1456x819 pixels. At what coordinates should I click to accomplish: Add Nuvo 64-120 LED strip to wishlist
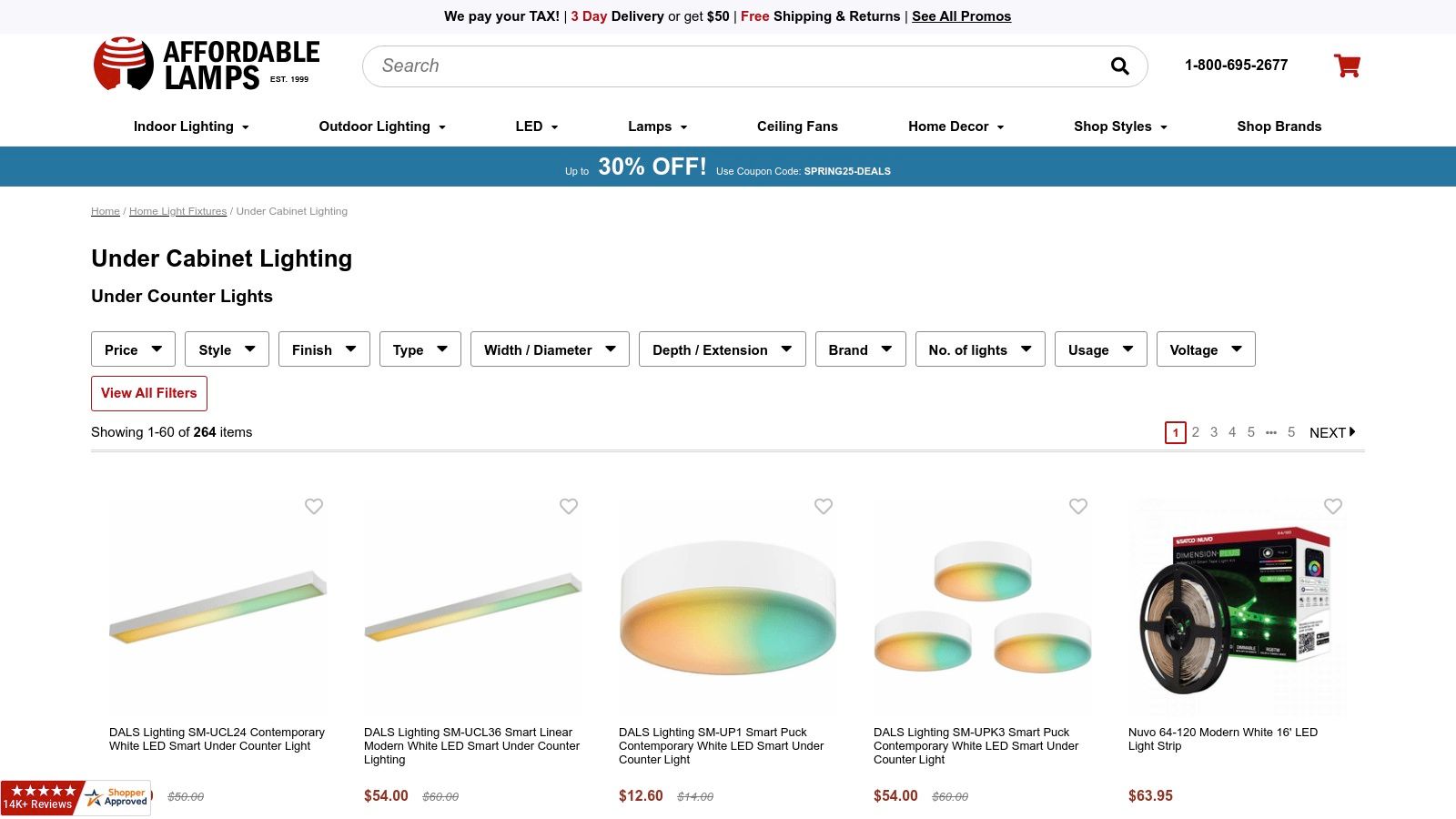click(1333, 506)
